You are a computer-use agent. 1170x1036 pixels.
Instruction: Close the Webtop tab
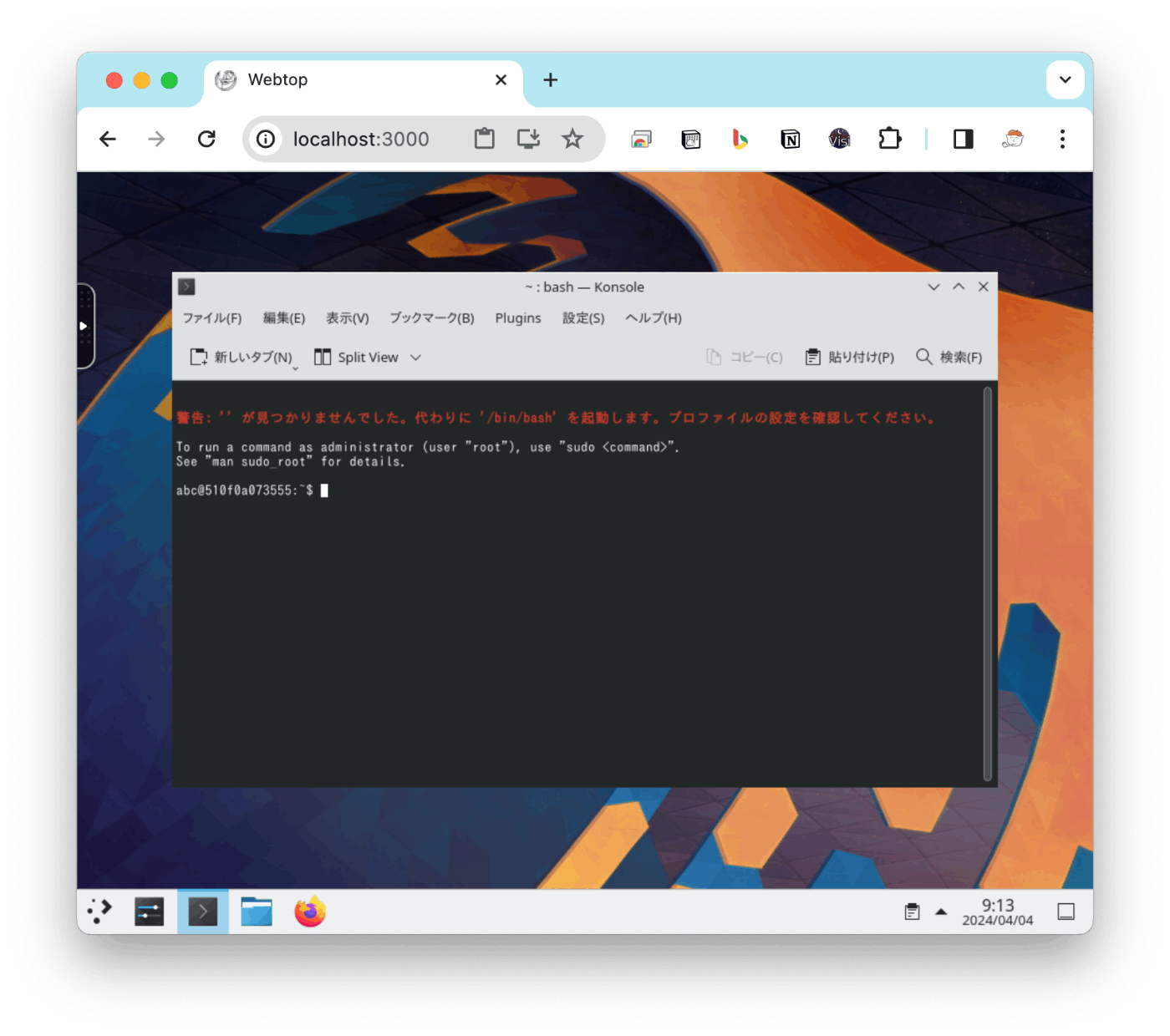click(x=501, y=80)
